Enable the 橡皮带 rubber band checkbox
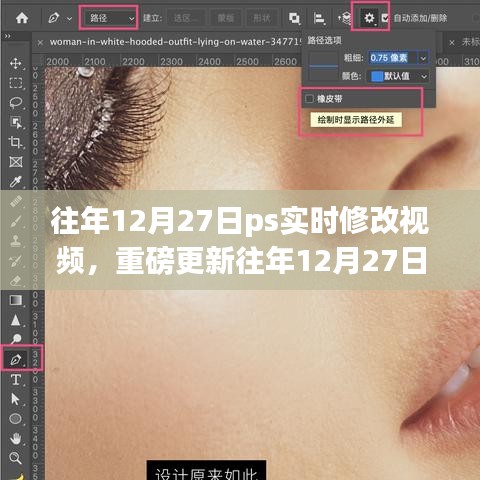The width and height of the screenshot is (480, 480). [x=309, y=99]
